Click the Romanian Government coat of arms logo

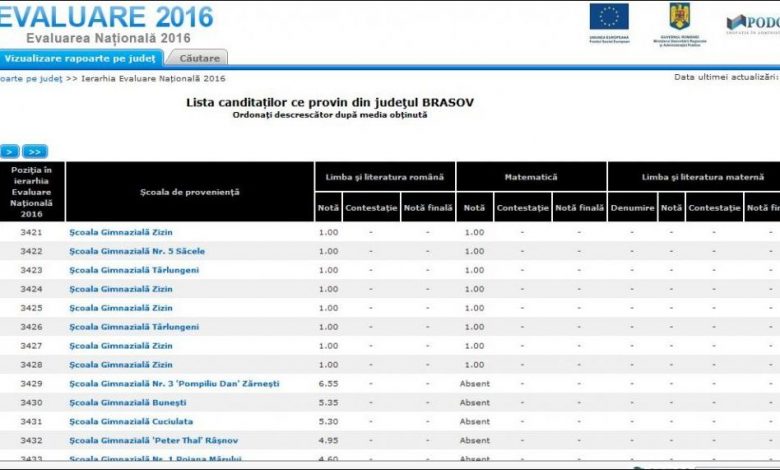(680, 24)
